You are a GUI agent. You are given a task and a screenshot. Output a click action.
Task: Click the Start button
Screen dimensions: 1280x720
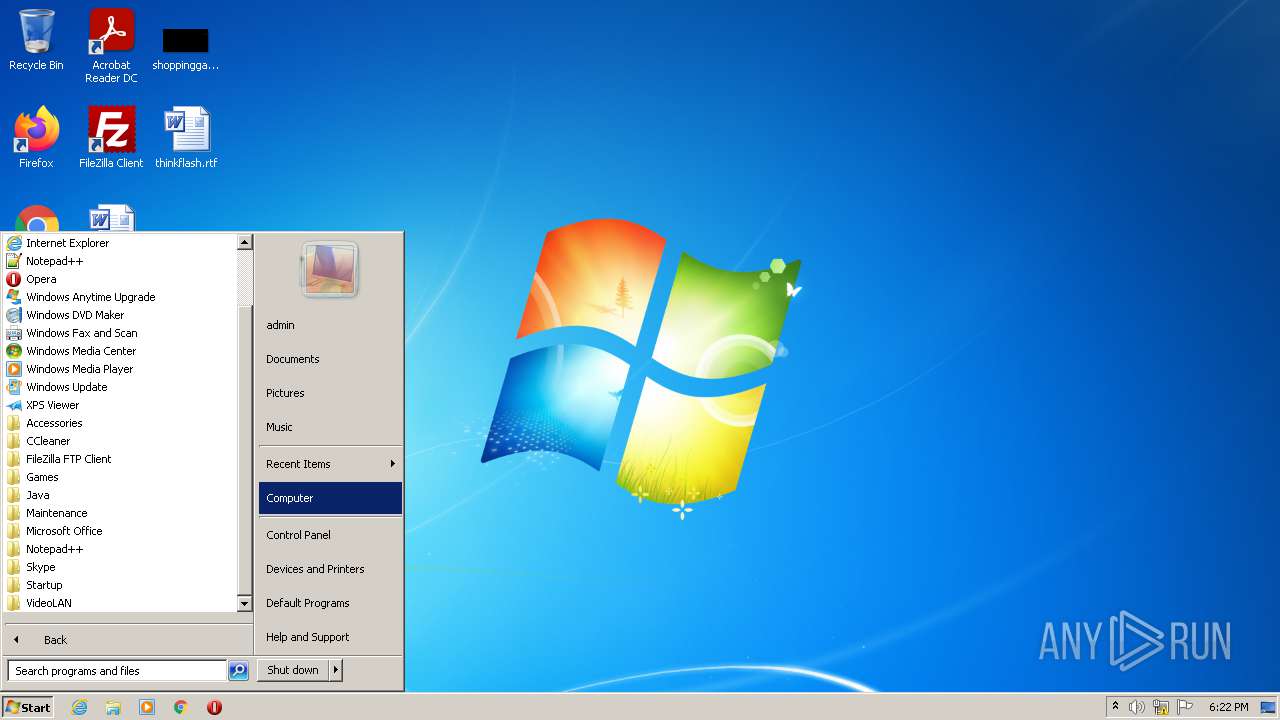28,707
